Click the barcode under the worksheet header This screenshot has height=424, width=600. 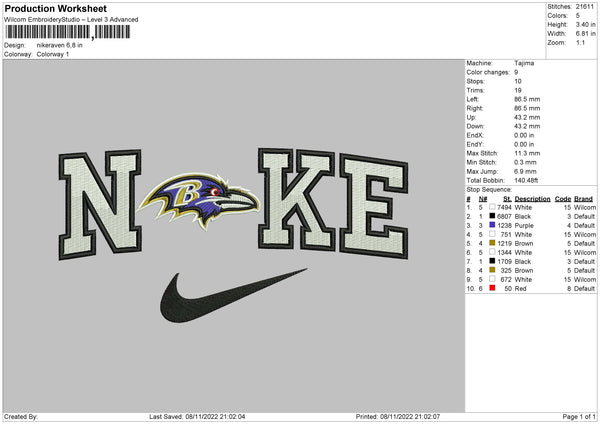(x=68, y=32)
